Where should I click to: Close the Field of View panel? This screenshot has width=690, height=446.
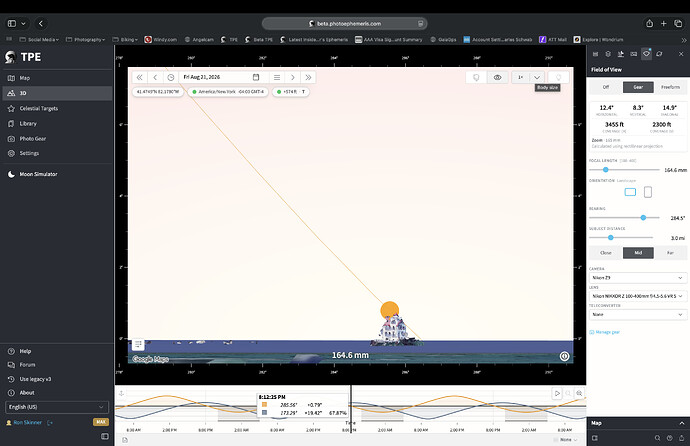[x=681, y=54]
